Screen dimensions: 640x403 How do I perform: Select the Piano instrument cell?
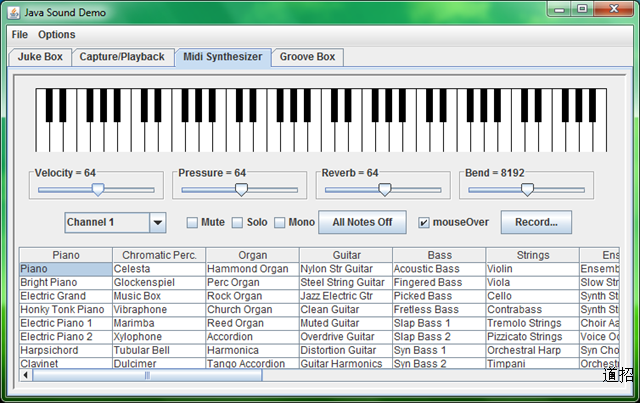pos(66,269)
